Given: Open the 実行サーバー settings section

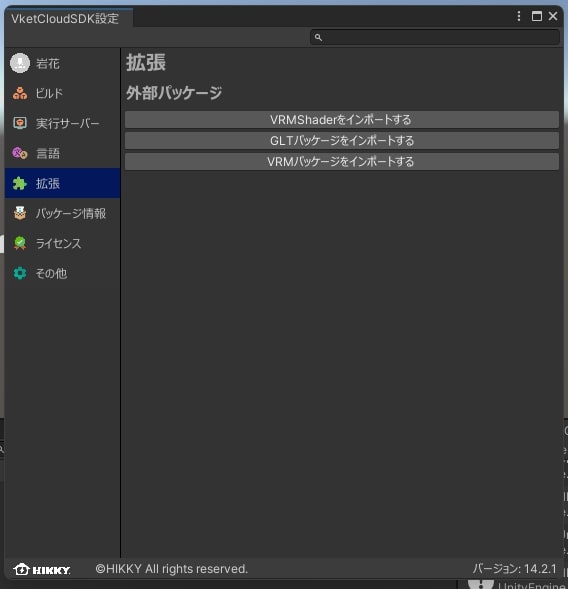Looking at the screenshot, I should pos(62,123).
